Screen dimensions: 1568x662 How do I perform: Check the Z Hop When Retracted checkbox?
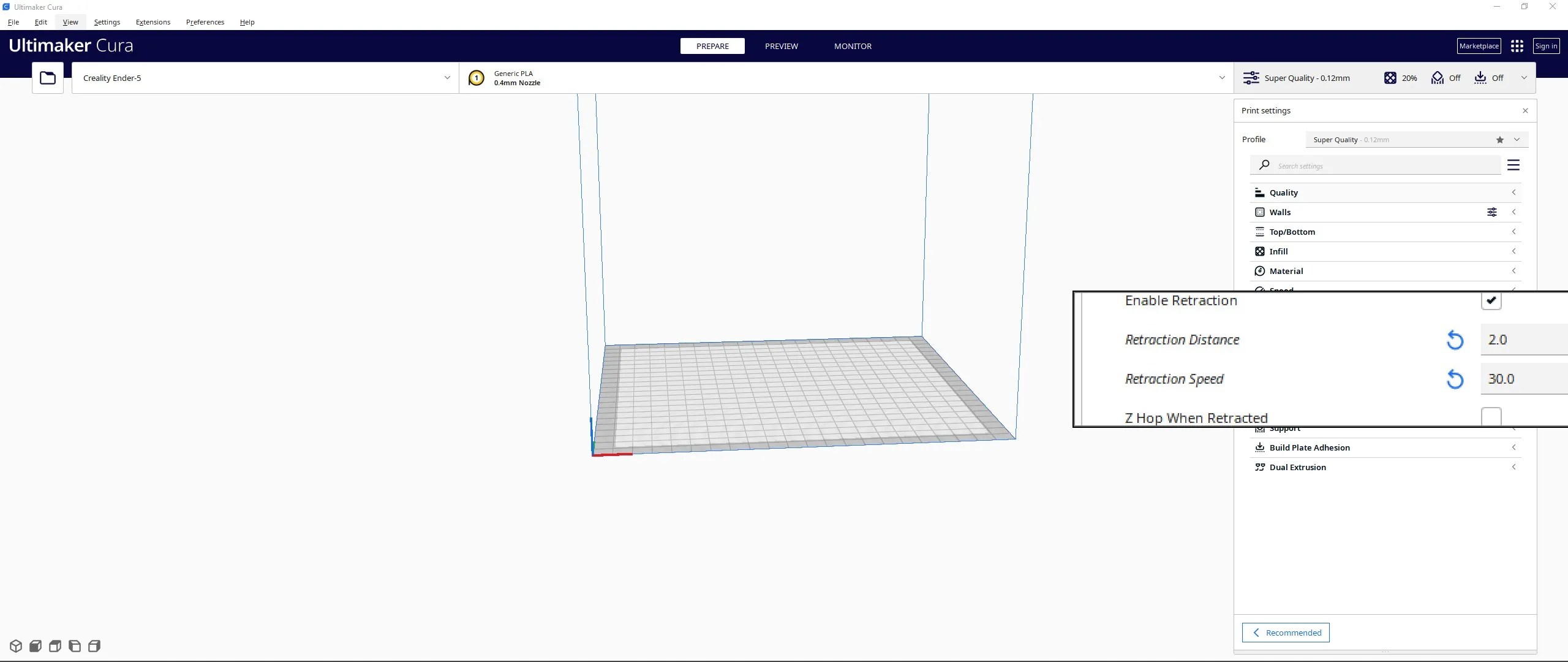pyautogui.click(x=1491, y=417)
